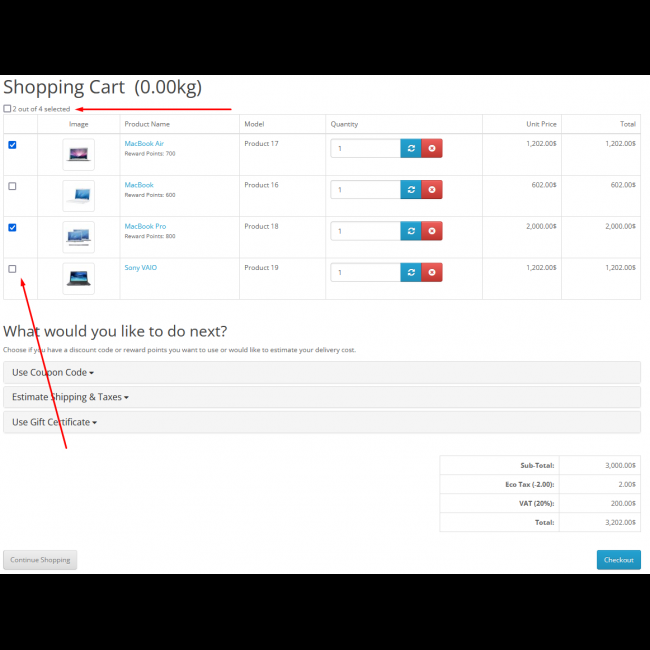Click the Checkout button
Screen dimensions: 650x650
(x=618, y=560)
